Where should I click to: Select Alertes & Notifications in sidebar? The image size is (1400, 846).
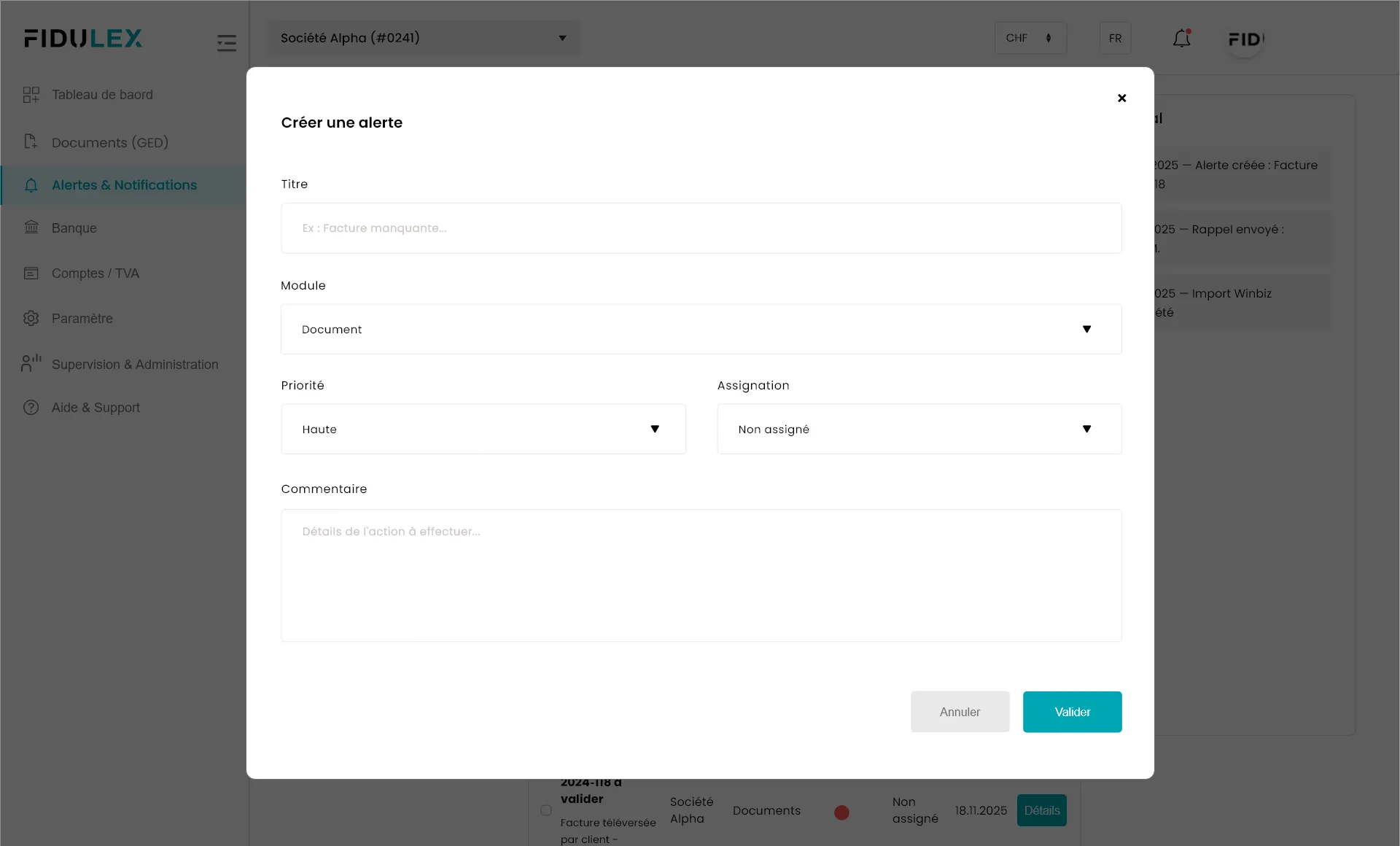pyautogui.click(x=124, y=185)
